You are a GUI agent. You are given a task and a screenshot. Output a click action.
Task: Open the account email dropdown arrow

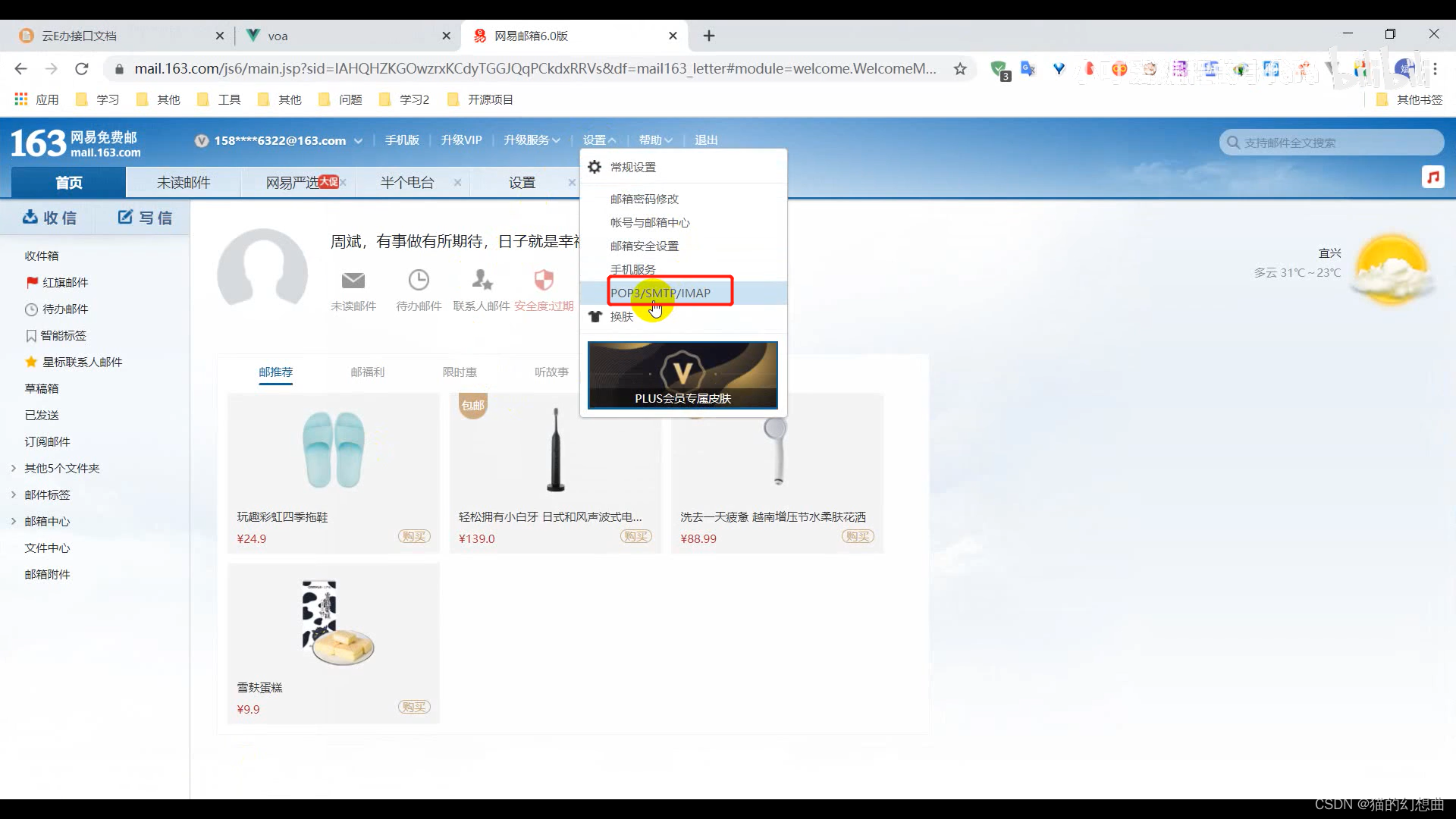(x=358, y=141)
